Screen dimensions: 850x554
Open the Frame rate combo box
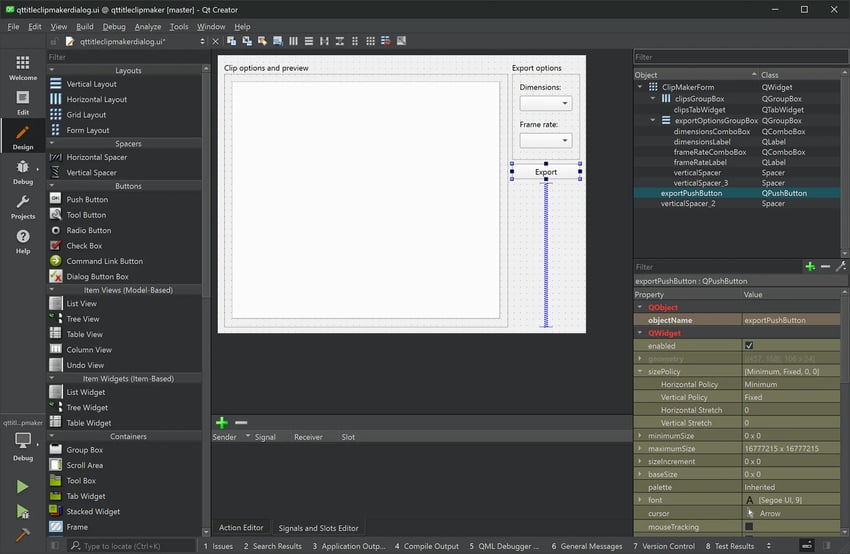pyautogui.click(x=545, y=141)
